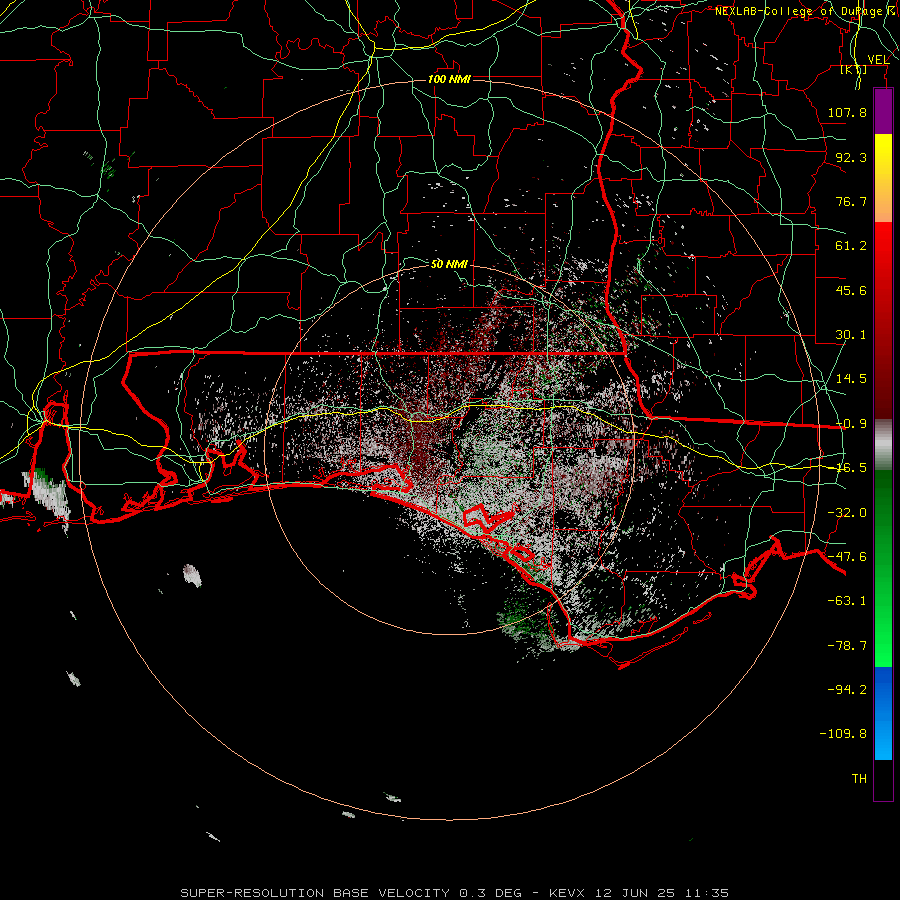Click the -94.2 scale value
This screenshot has width=900, height=900.
847,689
